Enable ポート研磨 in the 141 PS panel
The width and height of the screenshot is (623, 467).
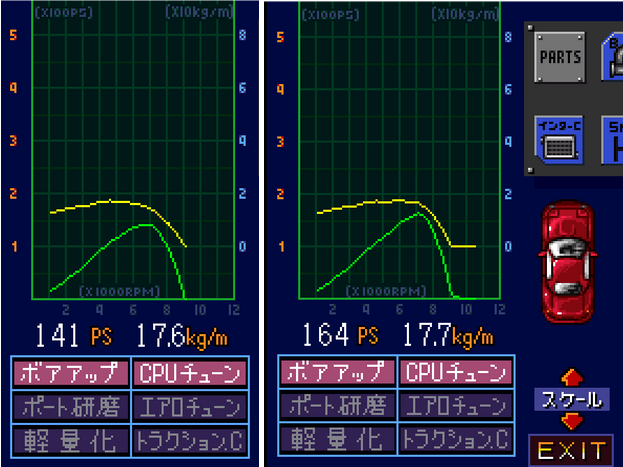coord(71,407)
